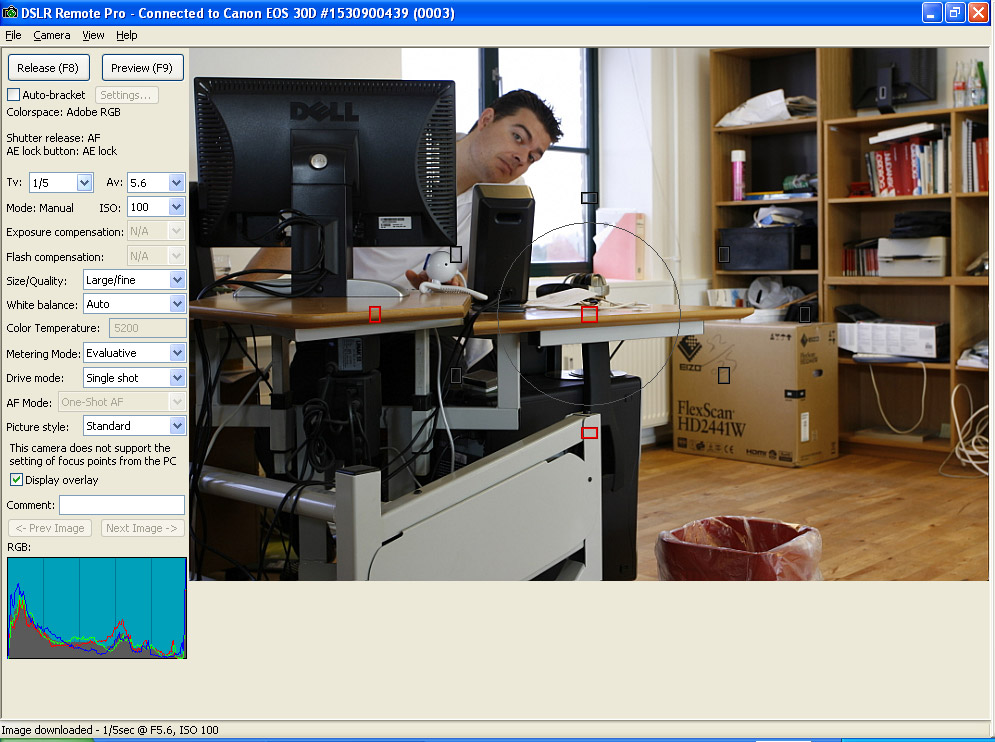Open the View menu
This screenshot has height=742, width=995.
[x=93, y=36]
